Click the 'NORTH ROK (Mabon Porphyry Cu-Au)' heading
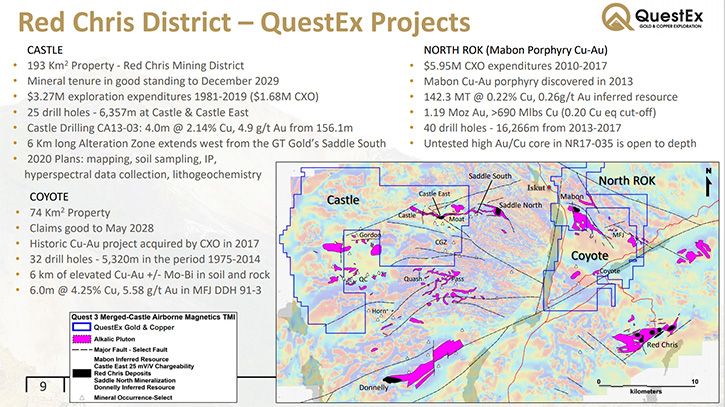The image size is (725, 407). pos(516,50)
